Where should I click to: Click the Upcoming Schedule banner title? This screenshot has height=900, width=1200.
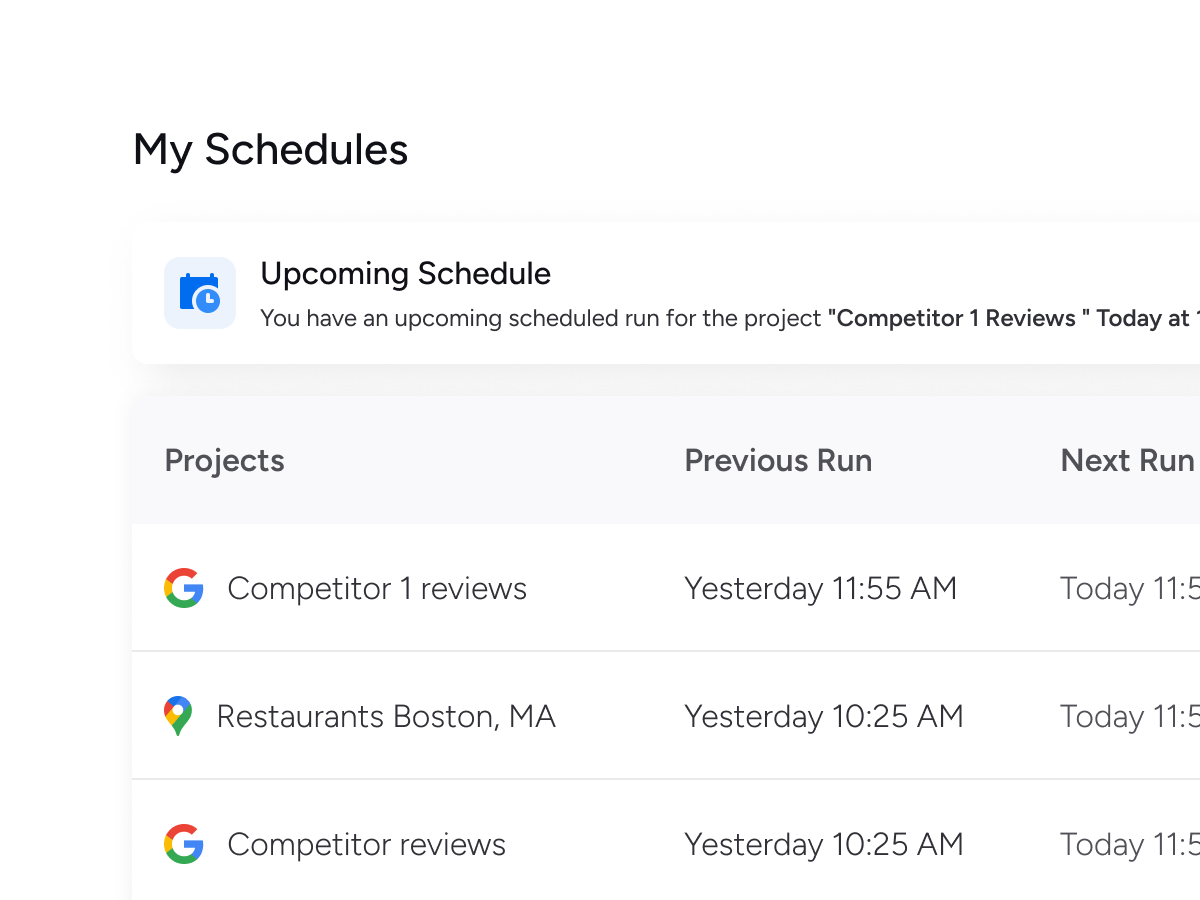405,274
